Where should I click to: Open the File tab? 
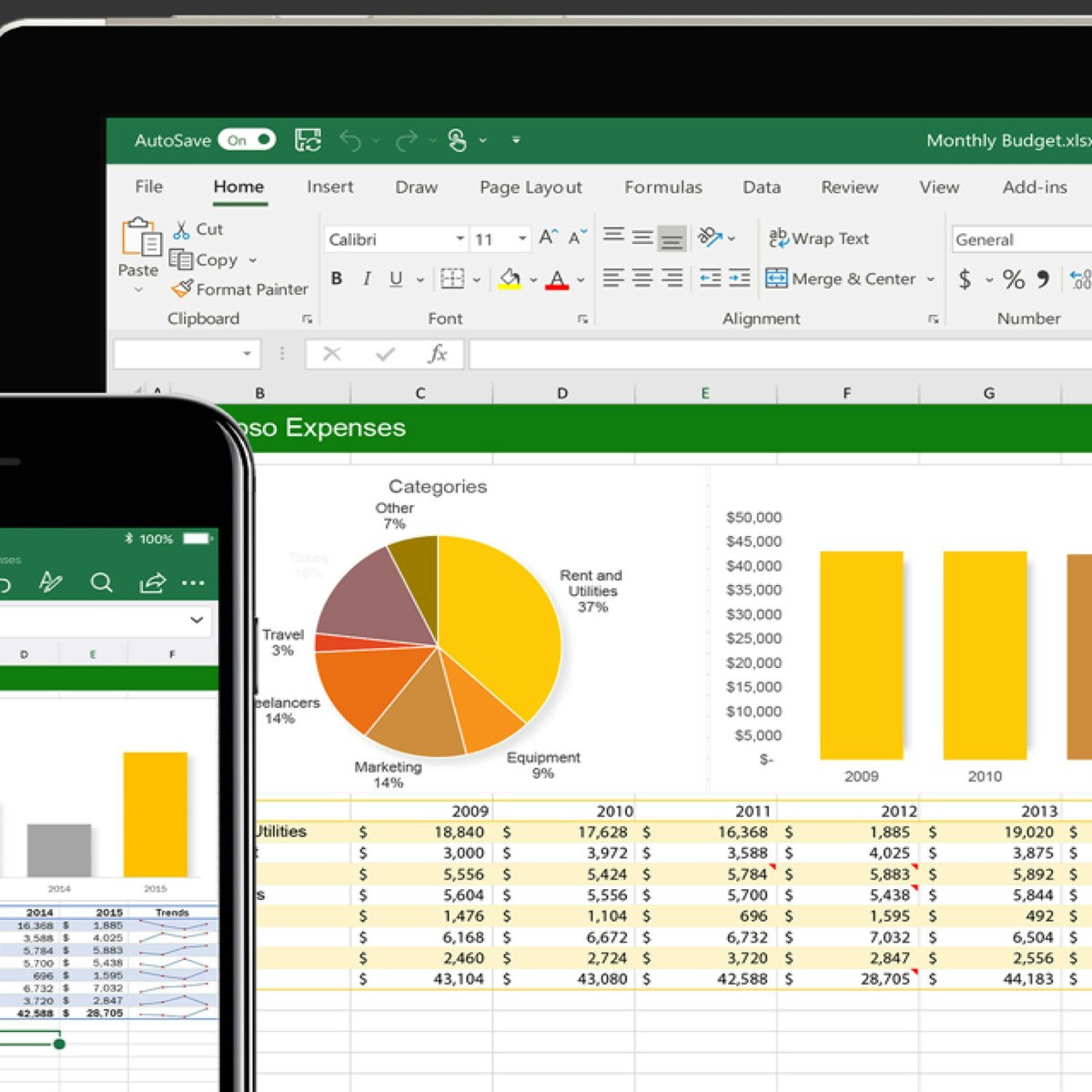click(148, 187)
